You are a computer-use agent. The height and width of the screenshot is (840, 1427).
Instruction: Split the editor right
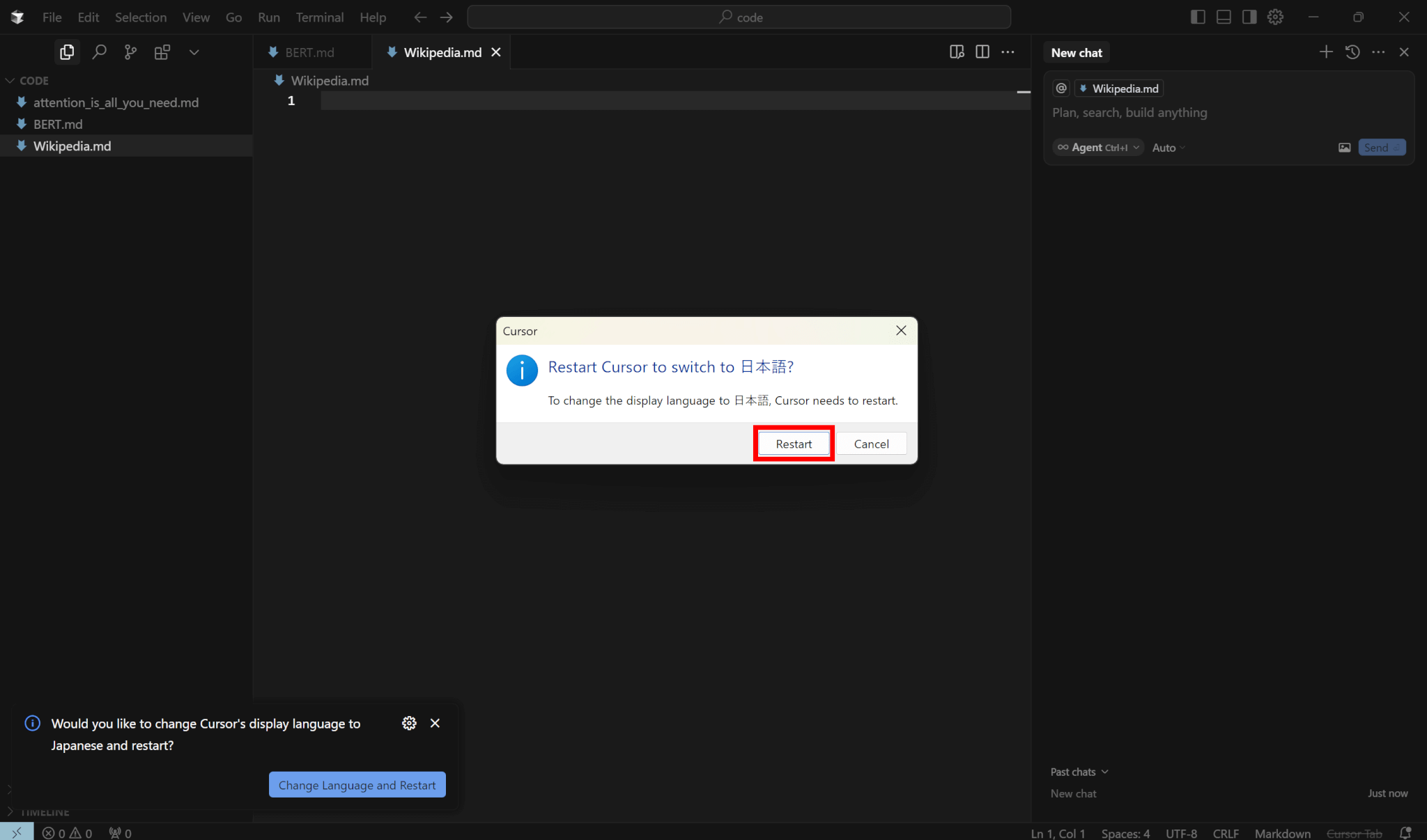(982, 52)
